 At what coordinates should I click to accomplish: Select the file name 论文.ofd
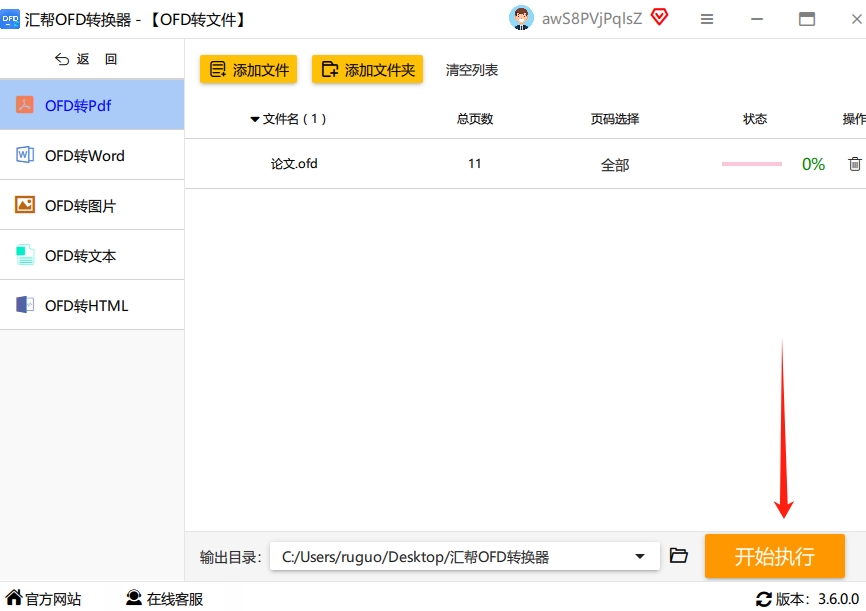pos(294,164)
